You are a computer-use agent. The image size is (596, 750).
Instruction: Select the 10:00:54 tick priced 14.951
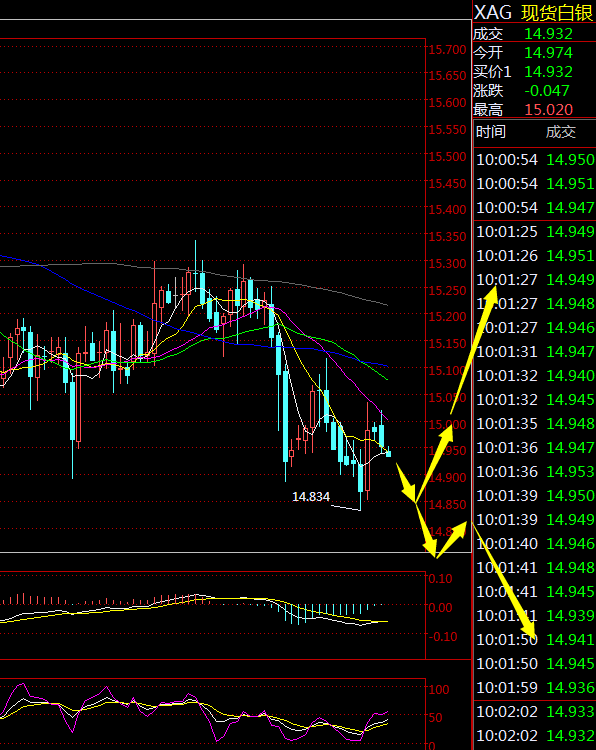pos(535,184)
